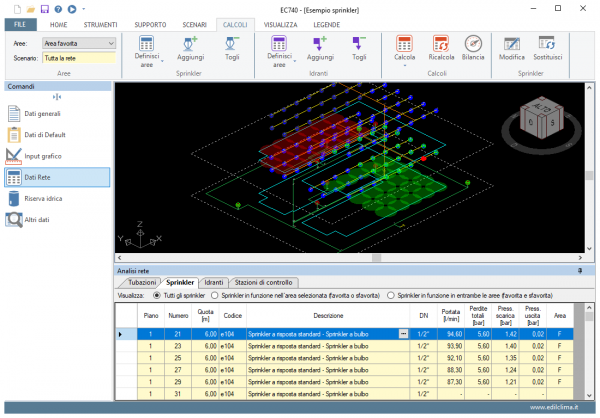Switch to the STRUMENTI ribbon tab
600x418 pixels.
[x=101, y=24]
